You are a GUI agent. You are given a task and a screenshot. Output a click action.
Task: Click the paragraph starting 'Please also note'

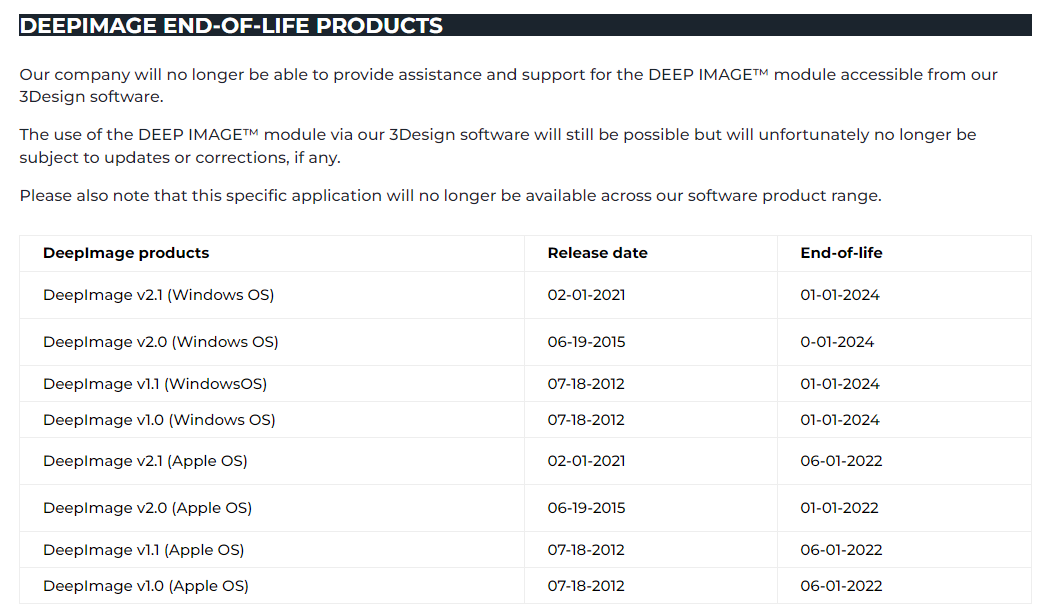coord(450,196)
